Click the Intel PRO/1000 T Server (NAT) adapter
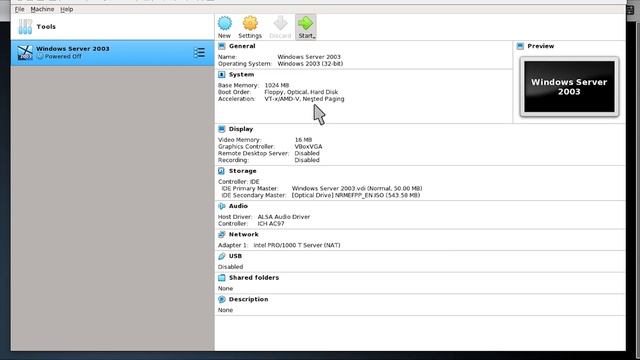Screen dimensions: 640x360 [297, 245]
